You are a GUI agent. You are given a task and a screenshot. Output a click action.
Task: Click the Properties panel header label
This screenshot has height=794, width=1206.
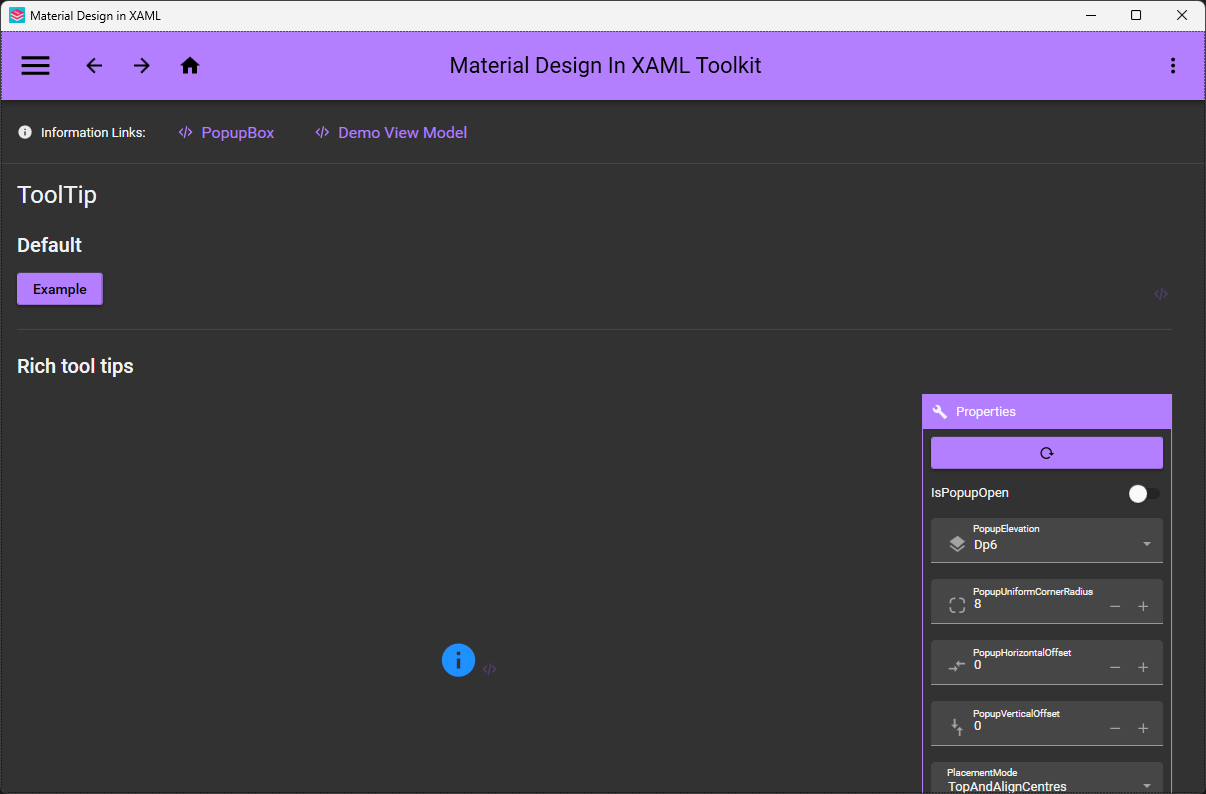986,412
